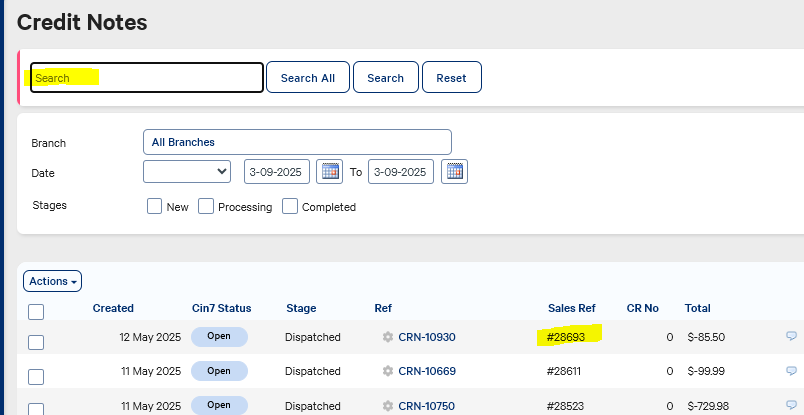
Task: Tick the New stage checkbox
Action: pos(154,207)
